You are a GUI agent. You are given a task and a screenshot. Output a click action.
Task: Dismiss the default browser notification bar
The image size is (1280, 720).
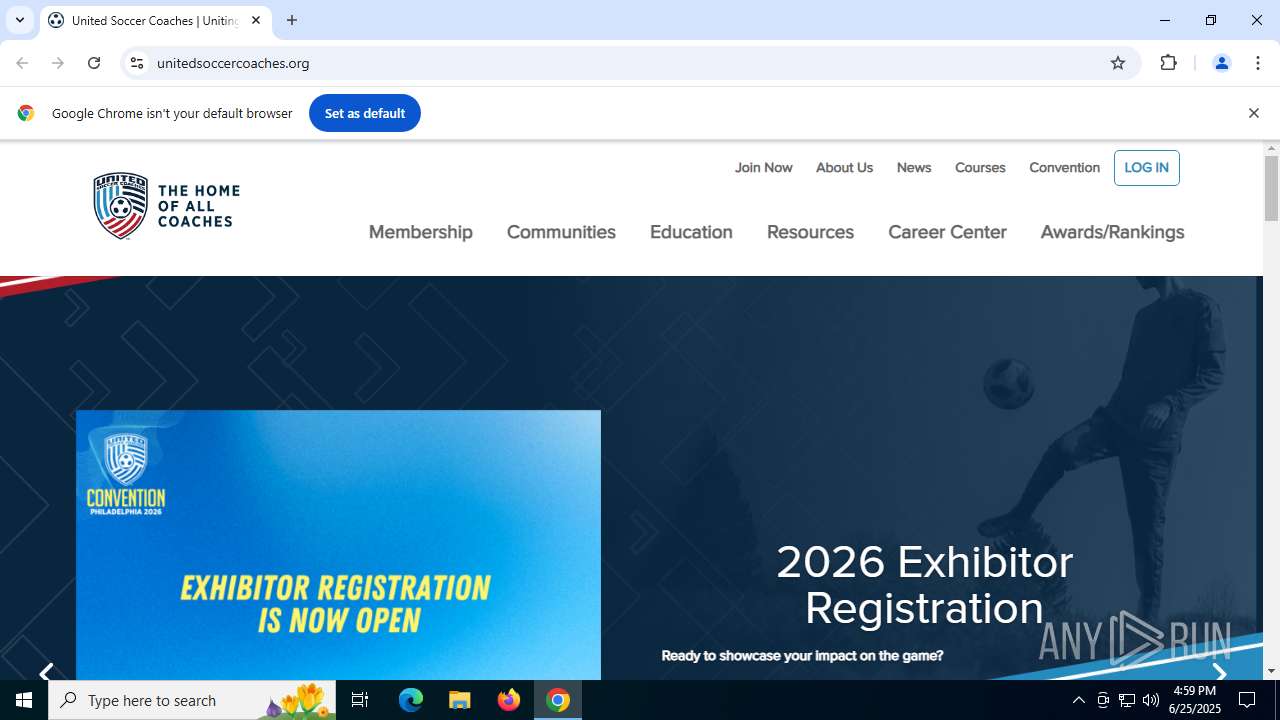point(1253,113)
